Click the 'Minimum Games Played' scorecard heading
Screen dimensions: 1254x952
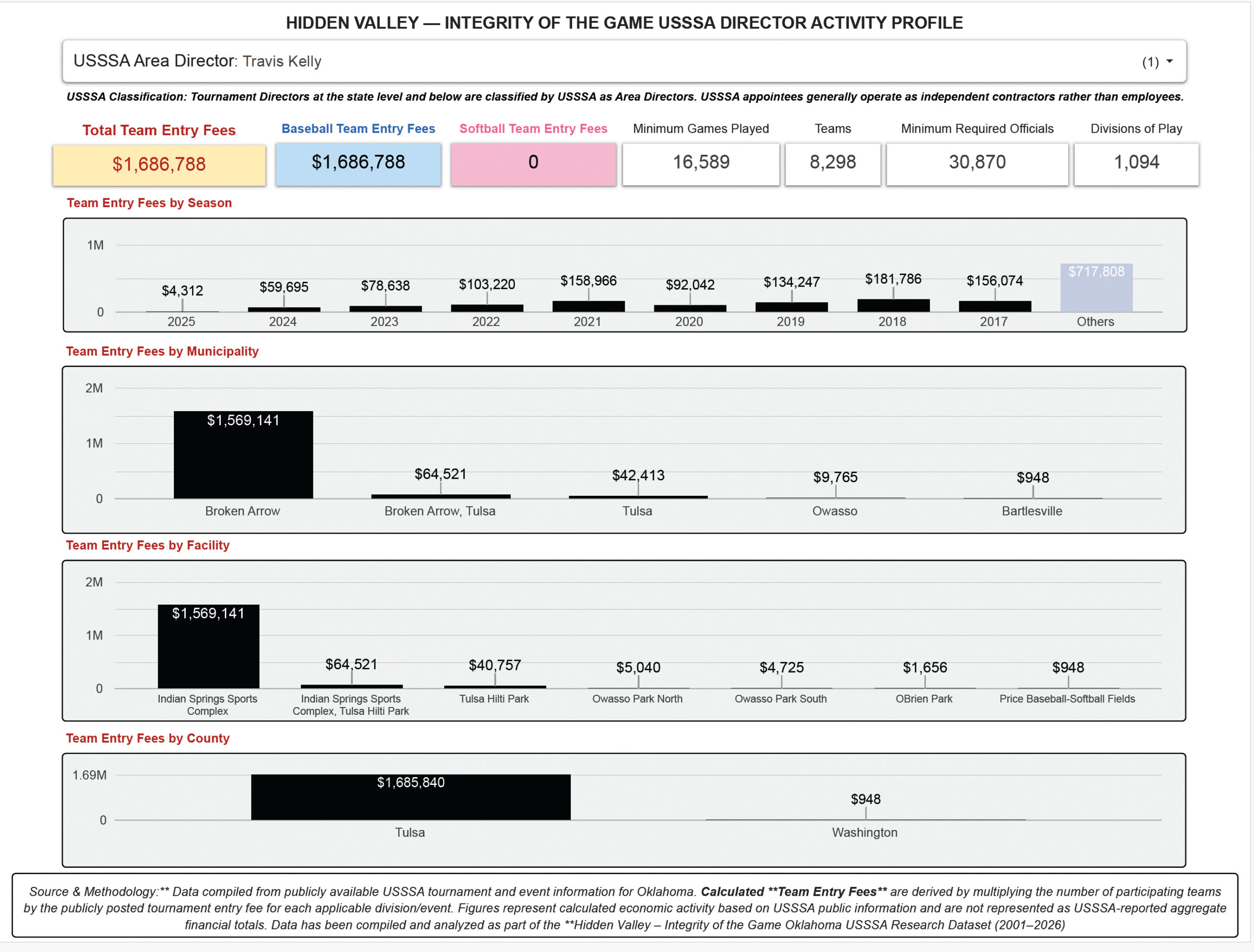coord(700,129)
